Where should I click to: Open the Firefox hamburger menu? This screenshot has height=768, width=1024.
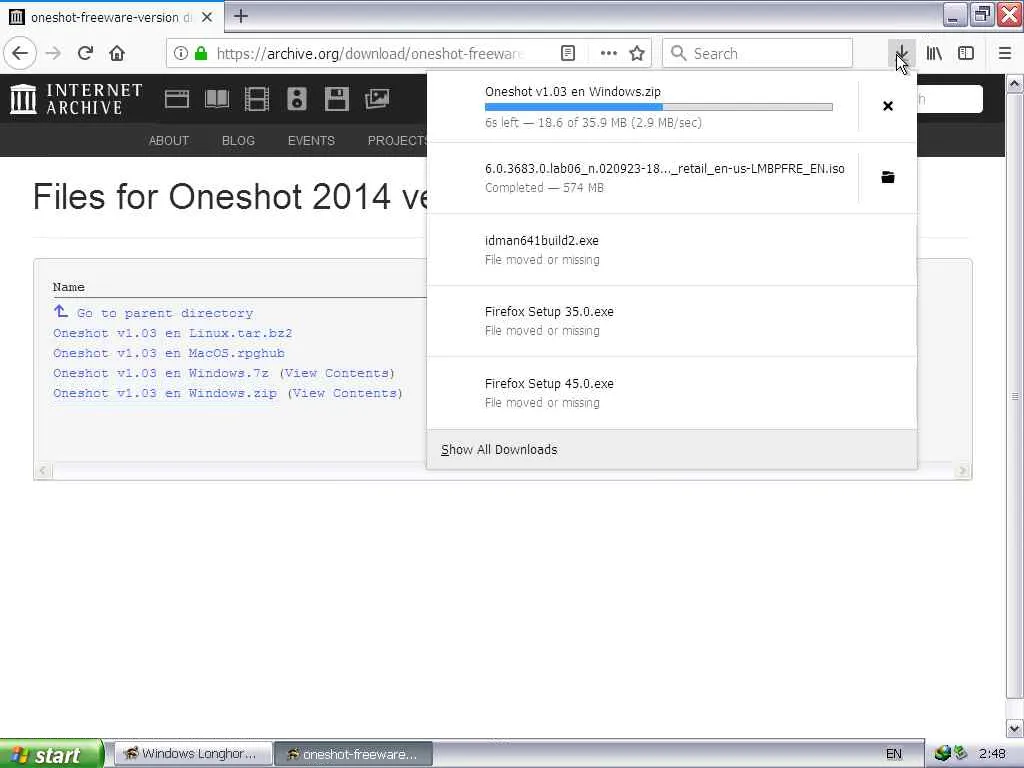tap(1005, 54)
